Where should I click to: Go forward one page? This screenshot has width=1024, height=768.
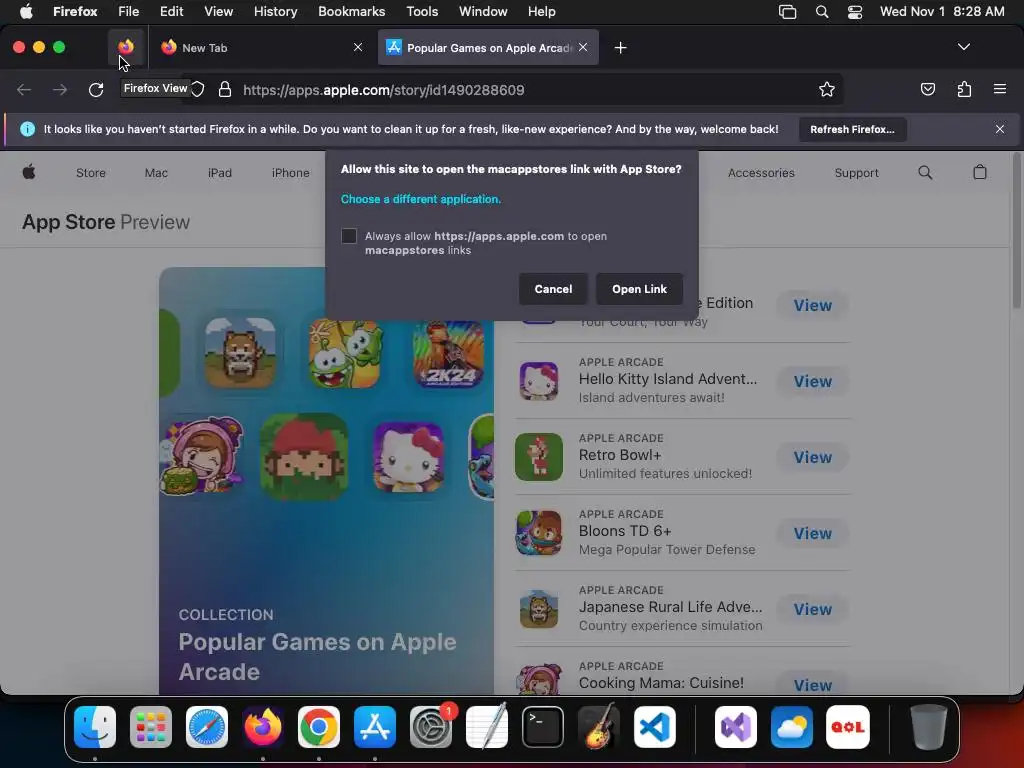point(60,89)
